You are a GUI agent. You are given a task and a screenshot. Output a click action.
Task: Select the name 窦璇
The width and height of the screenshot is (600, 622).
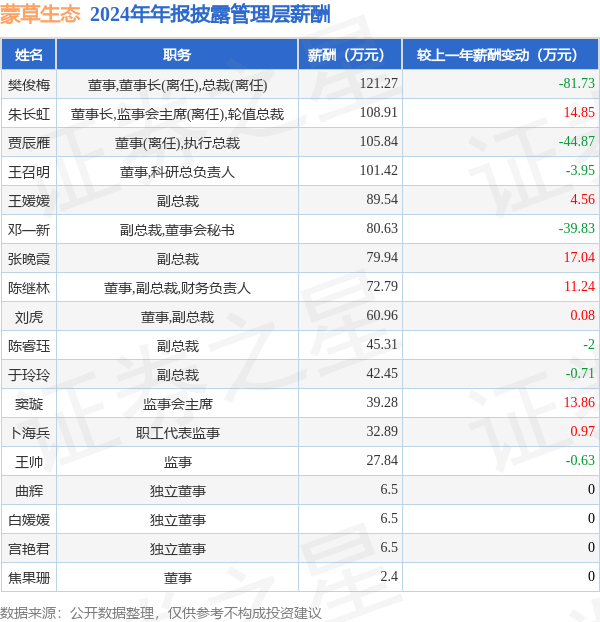click(29, 404)
